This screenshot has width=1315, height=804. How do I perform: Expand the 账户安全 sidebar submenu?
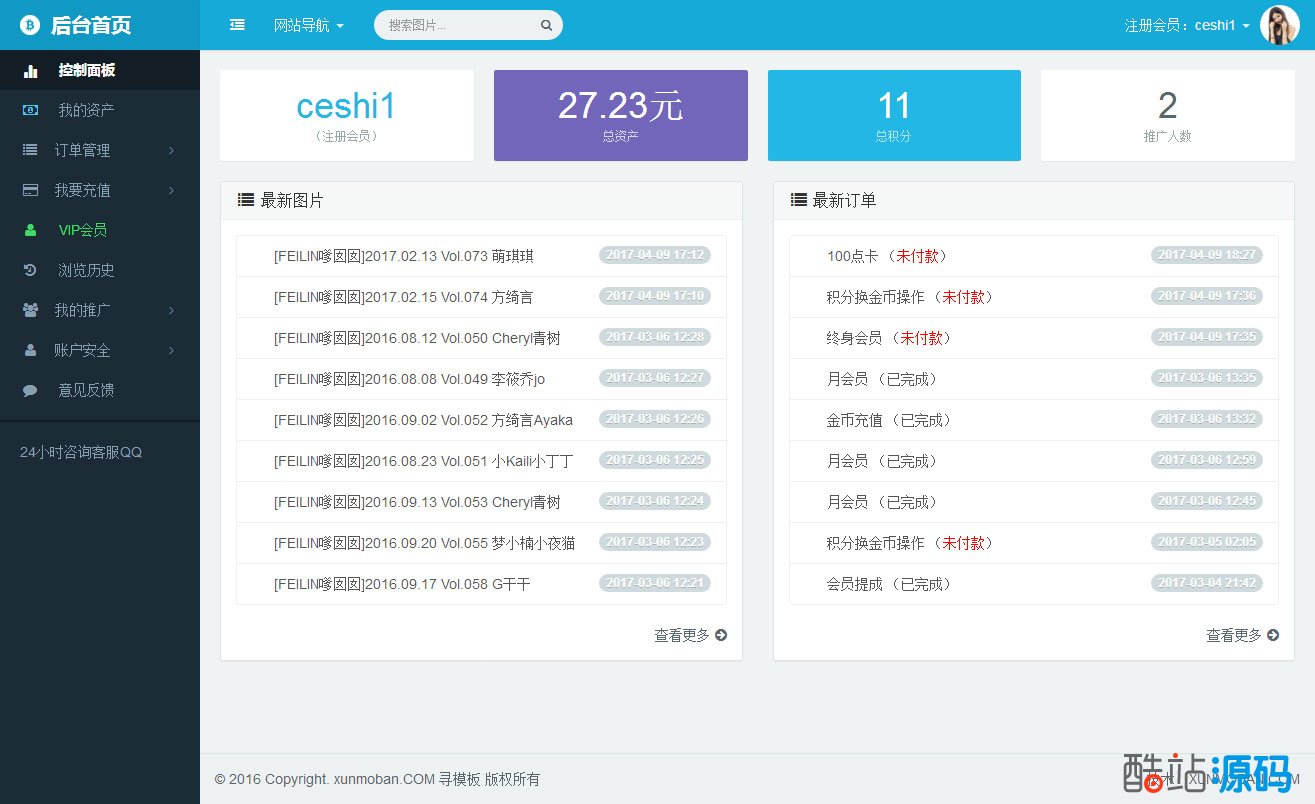click(x=100, y=350)
